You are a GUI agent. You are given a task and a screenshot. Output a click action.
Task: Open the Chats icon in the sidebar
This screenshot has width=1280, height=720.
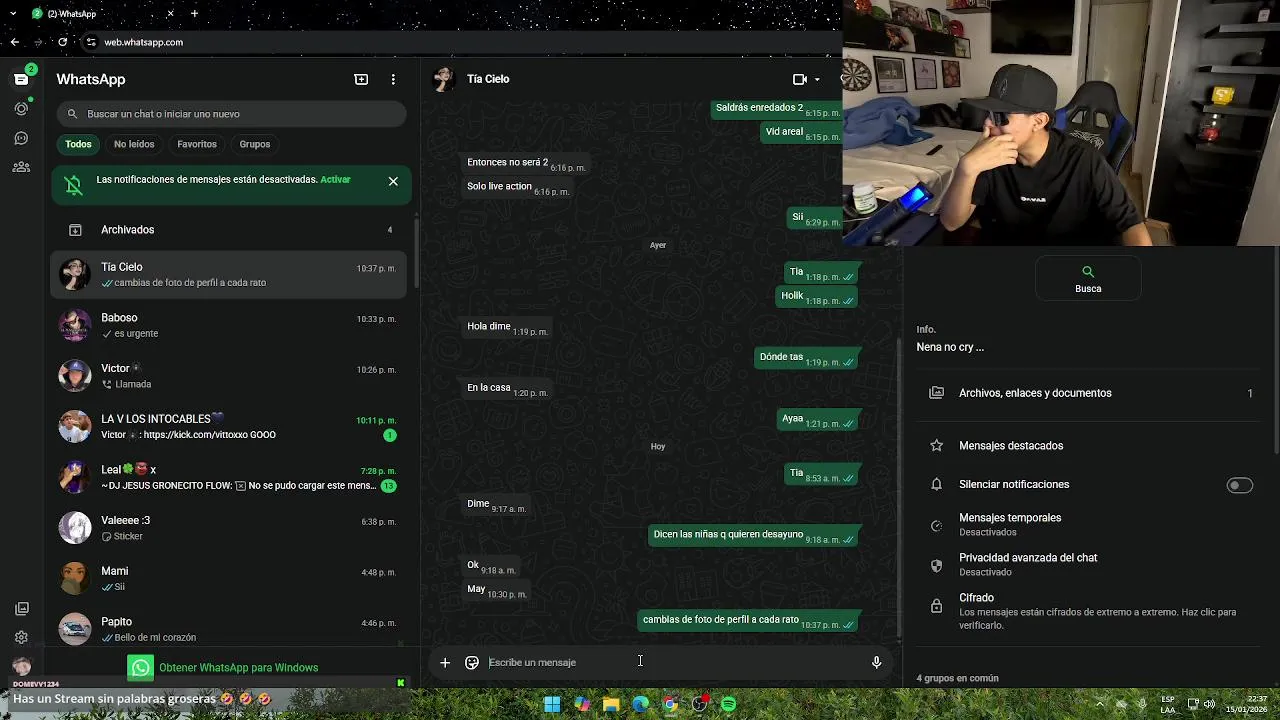tap(21, 79)
